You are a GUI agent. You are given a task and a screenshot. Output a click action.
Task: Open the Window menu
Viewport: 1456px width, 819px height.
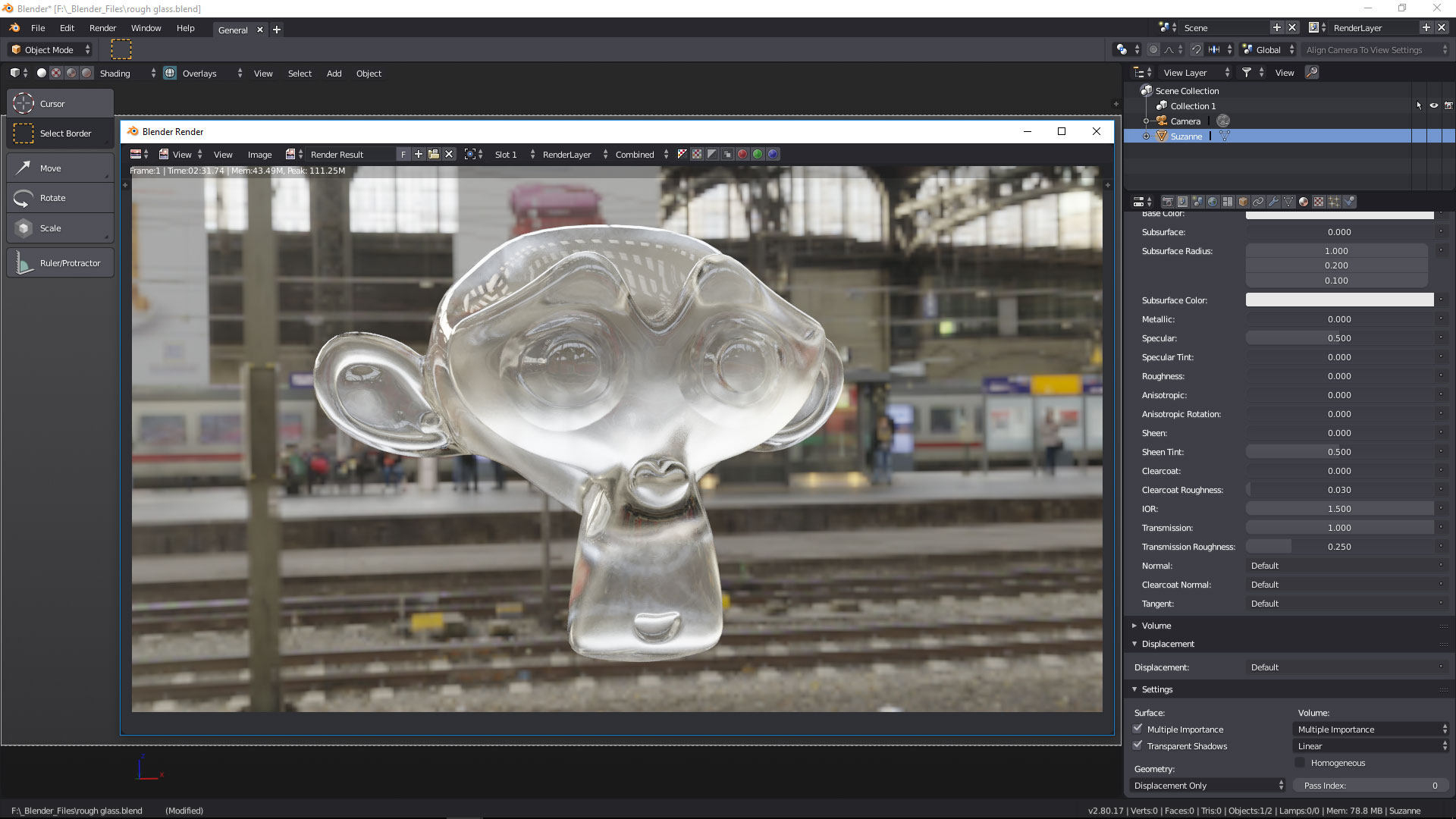click(x=146, y=28)
